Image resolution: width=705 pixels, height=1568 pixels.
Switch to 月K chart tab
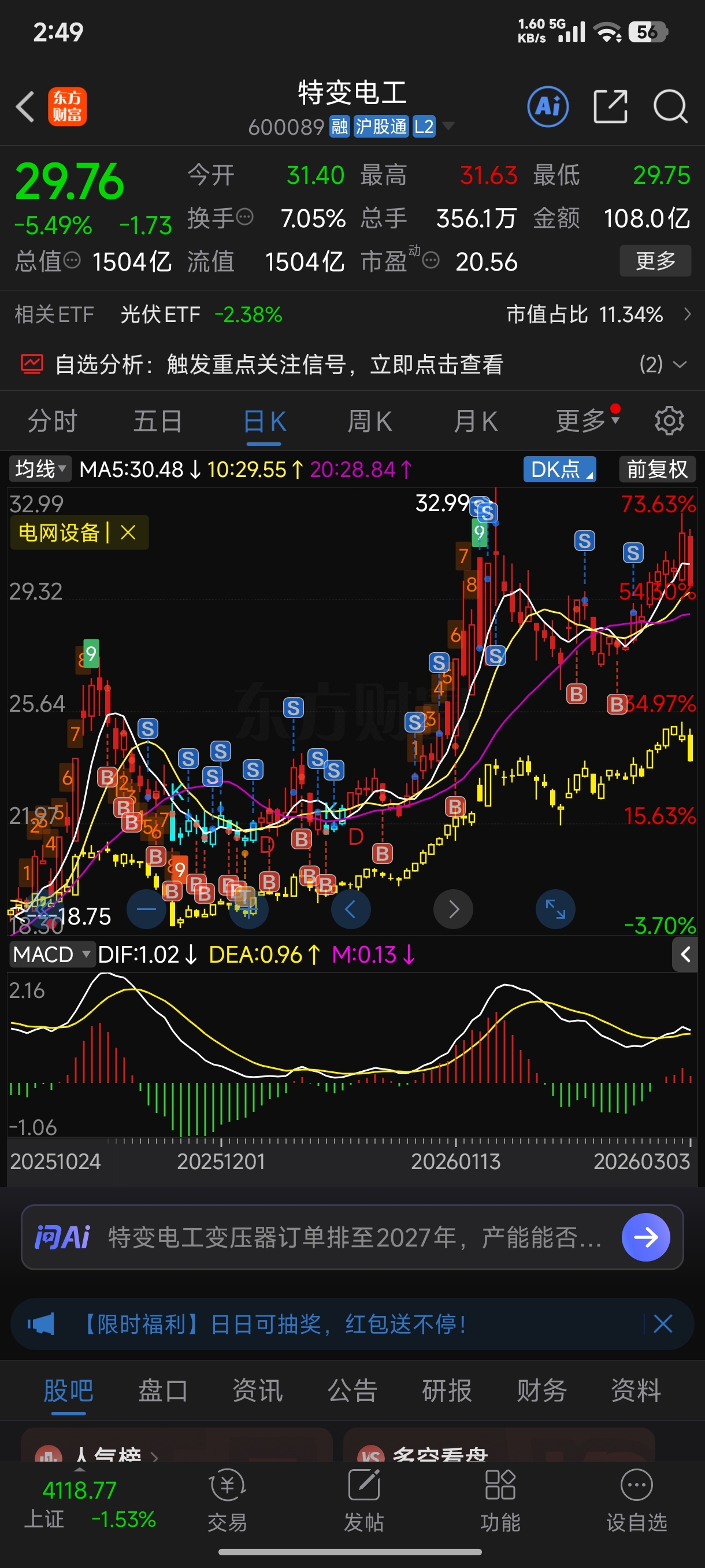click(475, 421)
